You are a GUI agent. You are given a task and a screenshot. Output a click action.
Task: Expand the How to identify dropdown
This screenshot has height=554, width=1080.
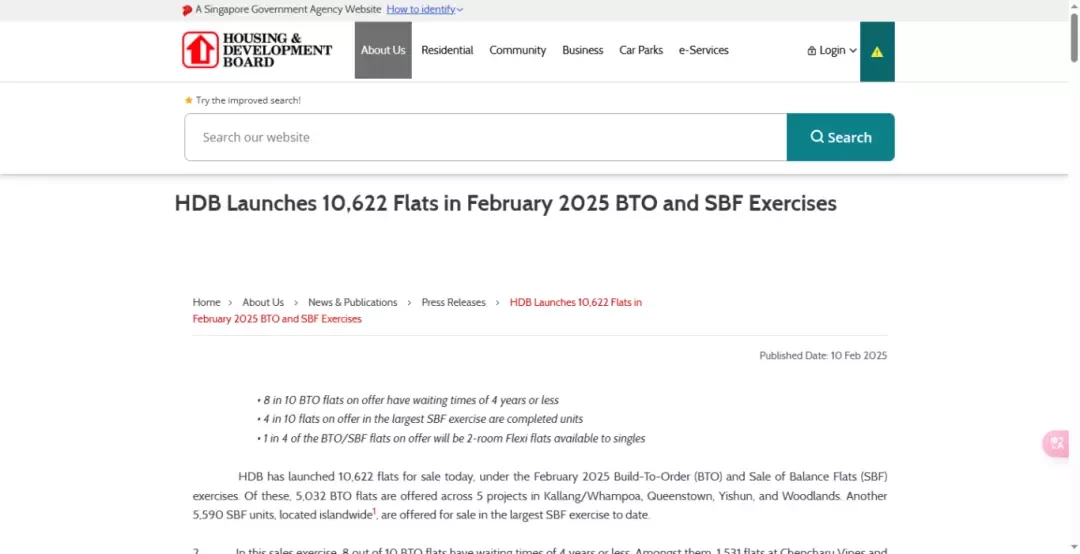[x=425, y=10]
